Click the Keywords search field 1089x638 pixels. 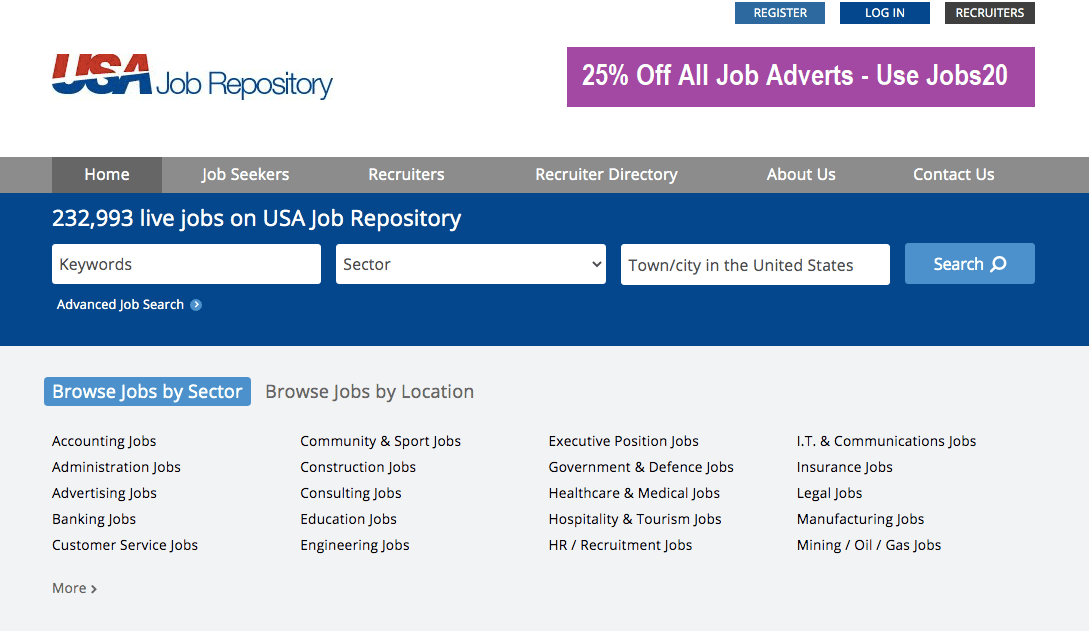[186, 264]
